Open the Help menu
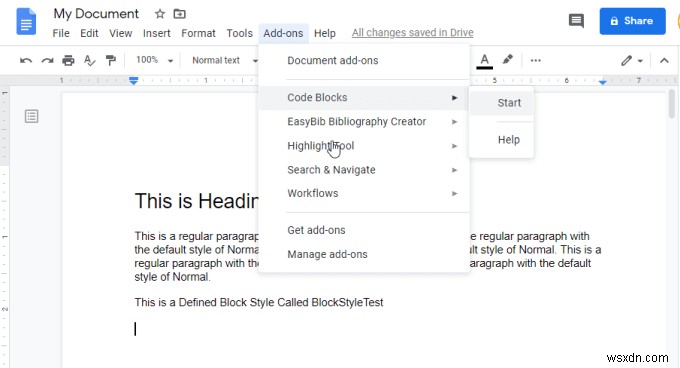This screenshot has height=368, width=680. [325, 33]
